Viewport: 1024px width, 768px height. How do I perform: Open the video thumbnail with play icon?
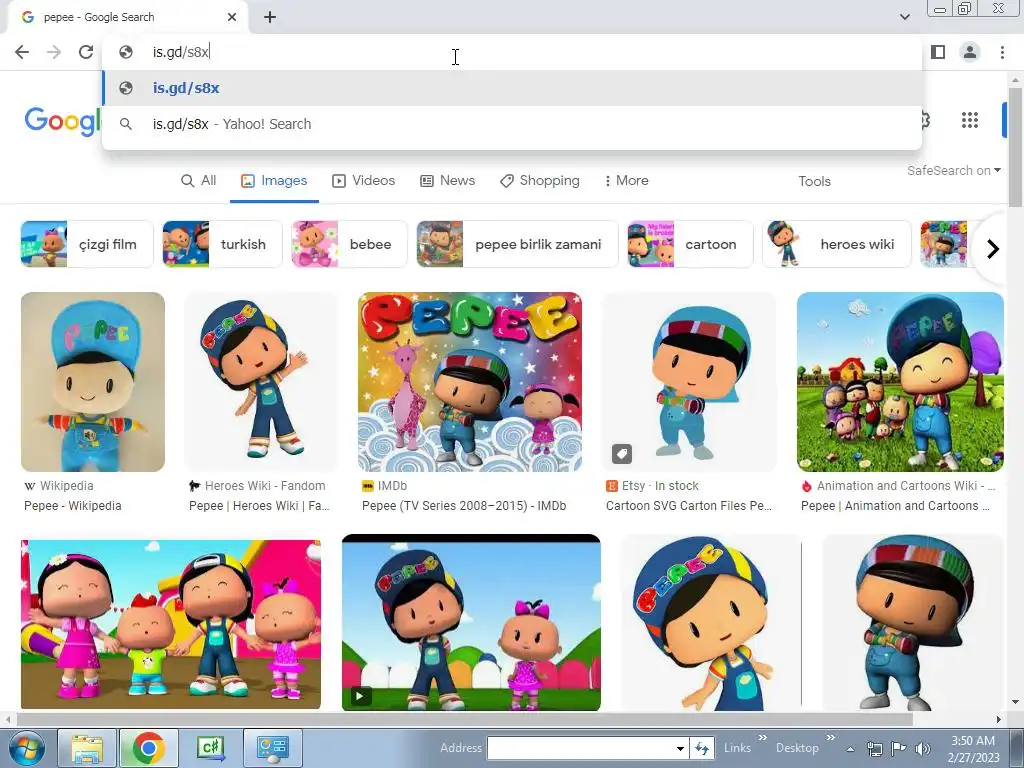tap(471, 622)
